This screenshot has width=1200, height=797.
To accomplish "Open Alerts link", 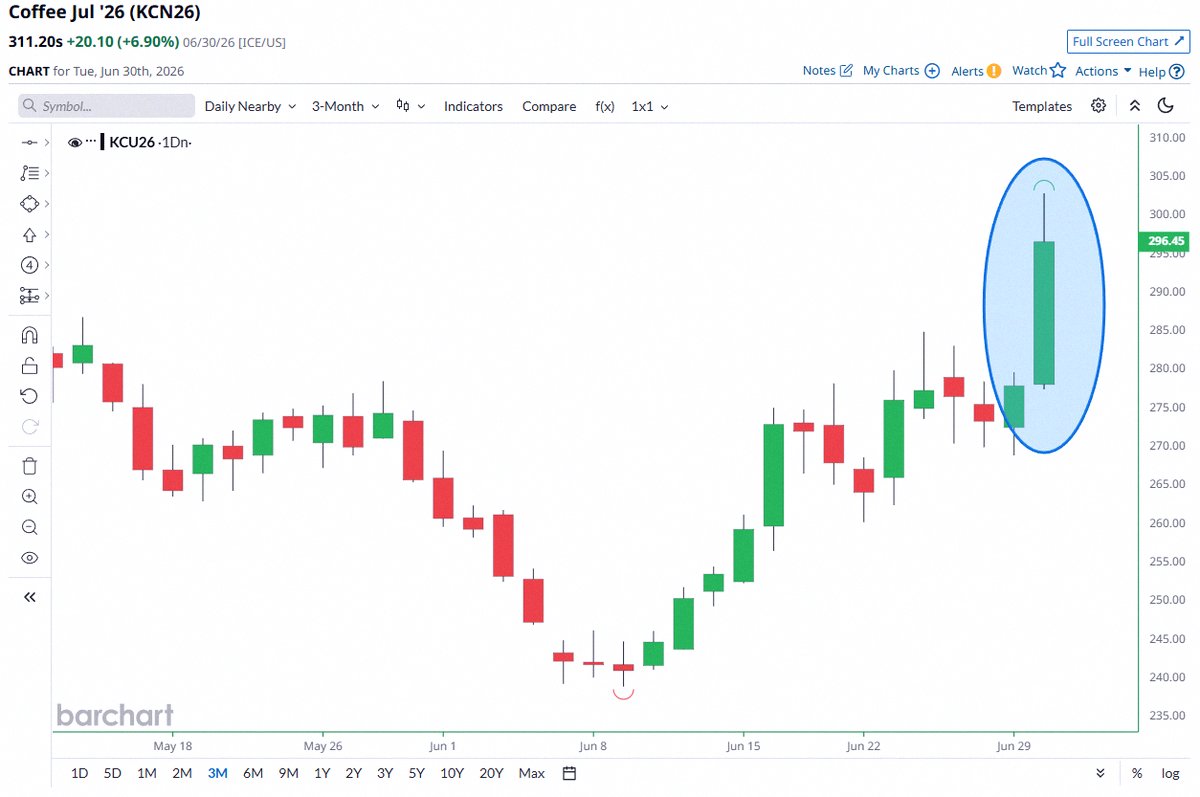I will click(x=976, y=71).
